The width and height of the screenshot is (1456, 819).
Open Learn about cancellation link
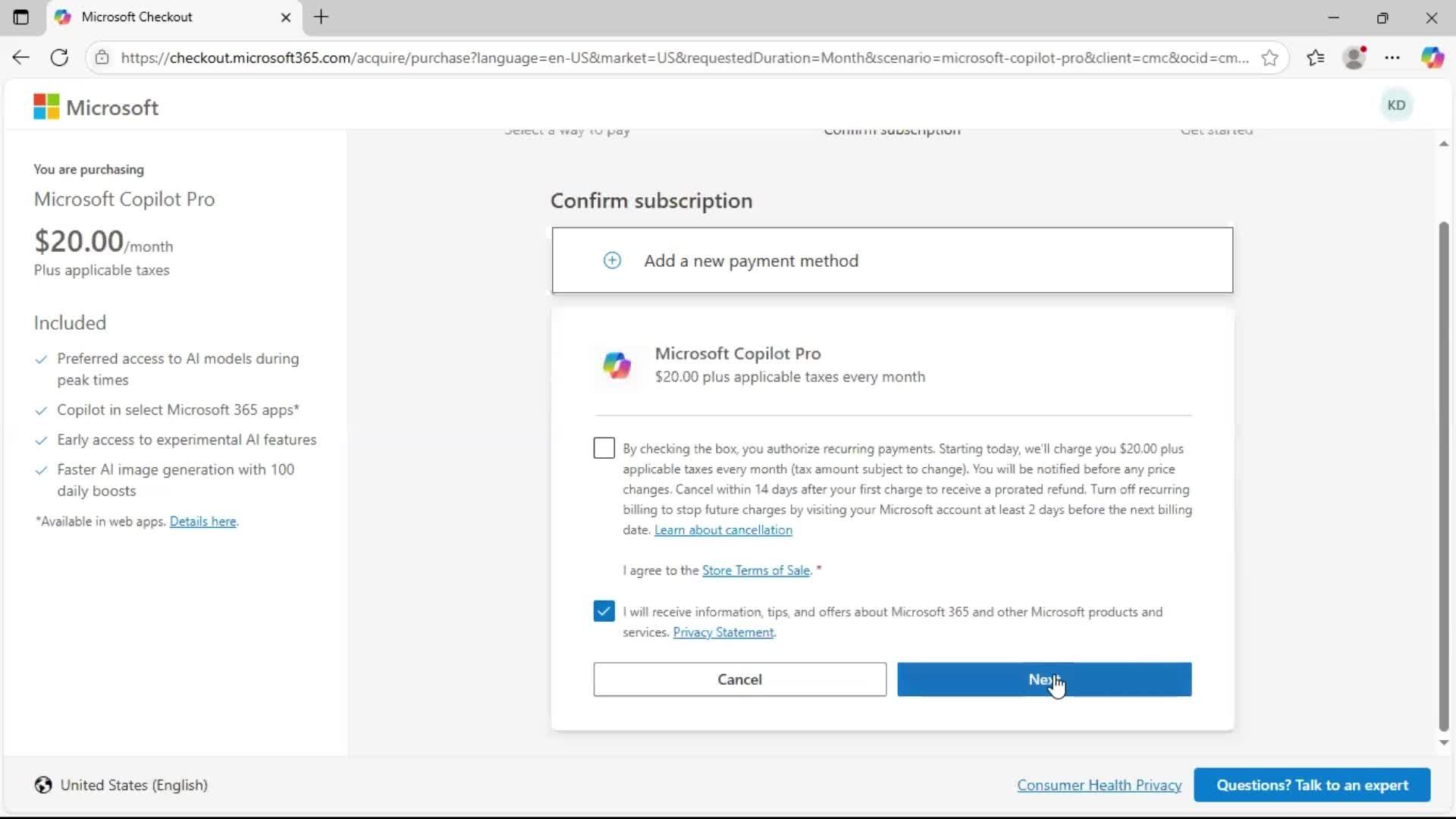click(x=723, y=530)
